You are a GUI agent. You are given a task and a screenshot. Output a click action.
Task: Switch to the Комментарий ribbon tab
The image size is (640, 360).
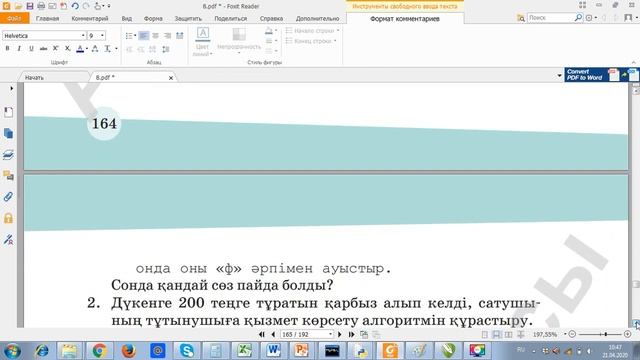click(90, 18)
